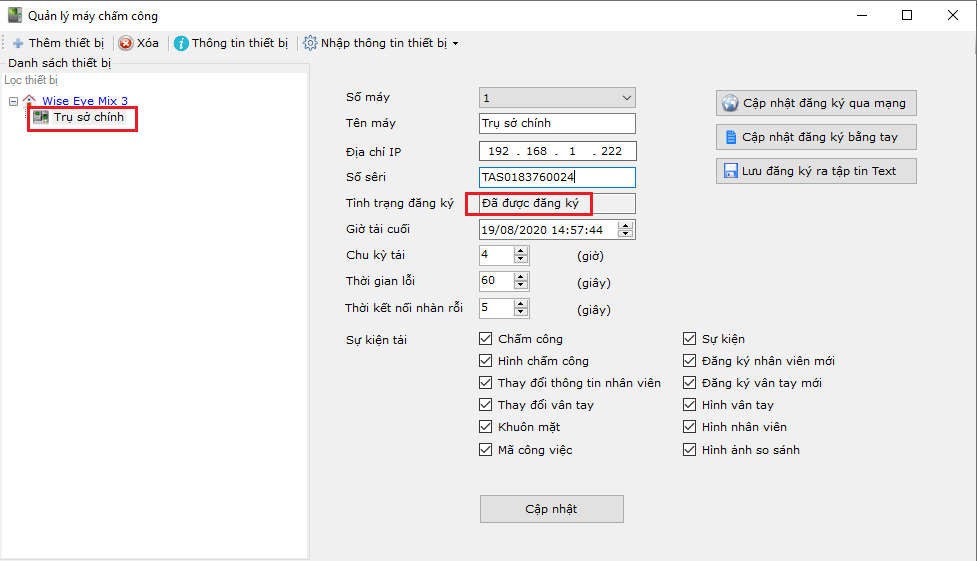Screen dimensions: 977x561
Task: Open the Nhập thông tin thiết bị dropdown arrow
Action: (456, 44)
